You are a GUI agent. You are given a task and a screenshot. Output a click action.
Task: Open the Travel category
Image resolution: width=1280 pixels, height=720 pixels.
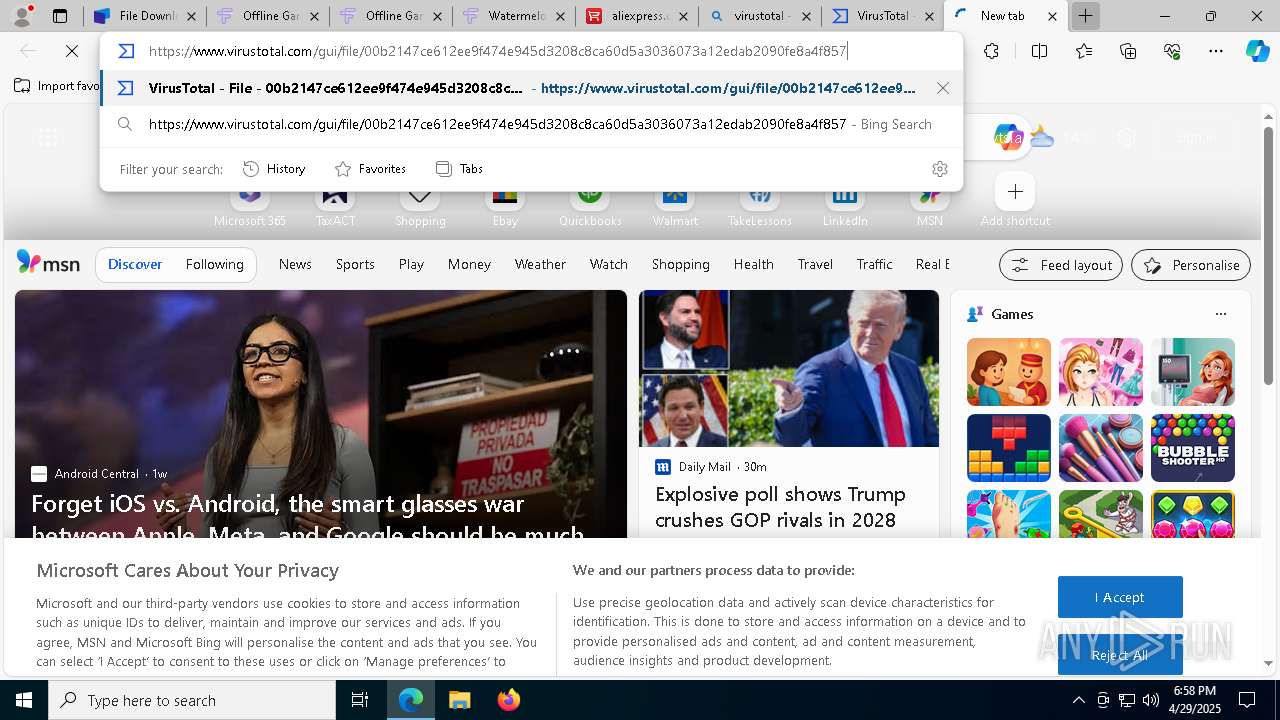[x=815, y=264]
